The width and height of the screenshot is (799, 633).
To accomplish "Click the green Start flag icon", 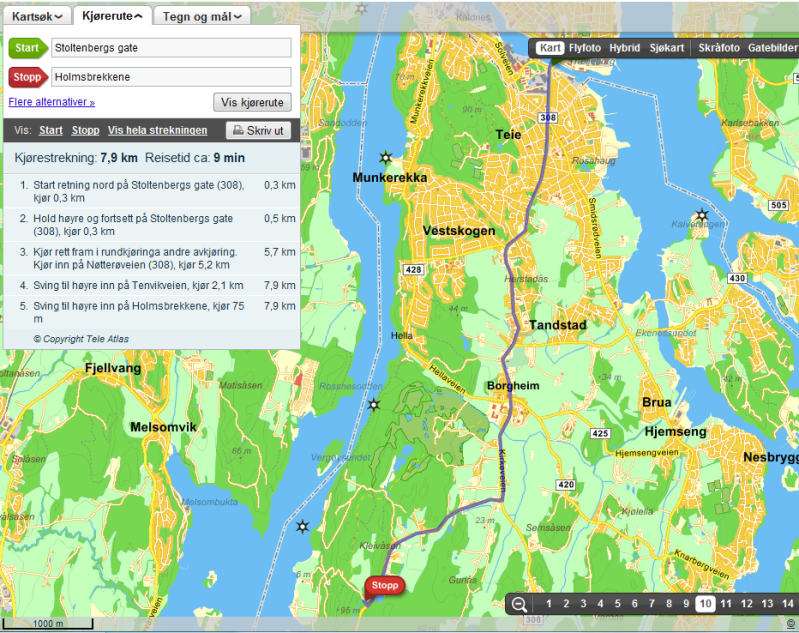I will pos(28,48).
